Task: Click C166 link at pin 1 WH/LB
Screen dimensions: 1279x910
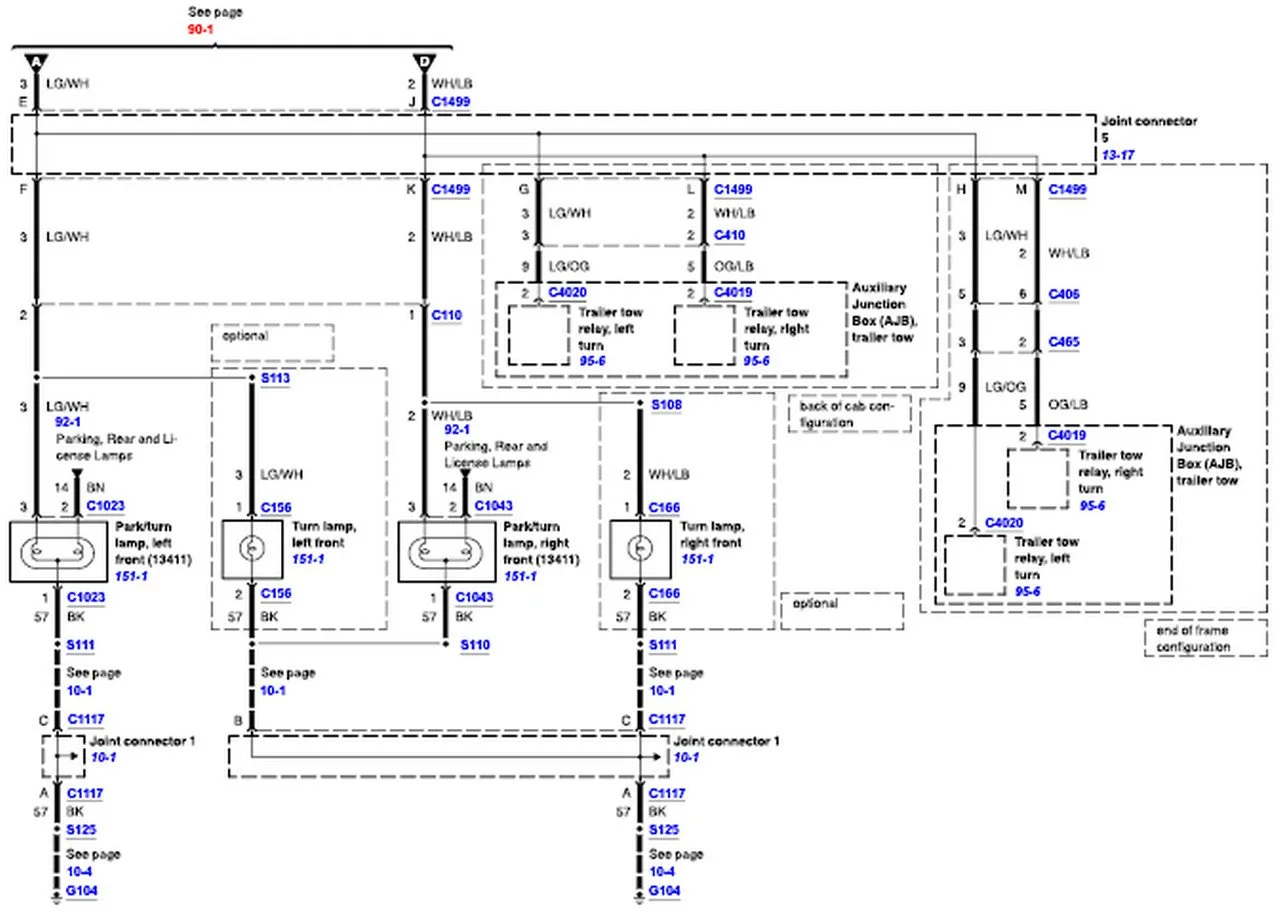Action: point(665,507)
